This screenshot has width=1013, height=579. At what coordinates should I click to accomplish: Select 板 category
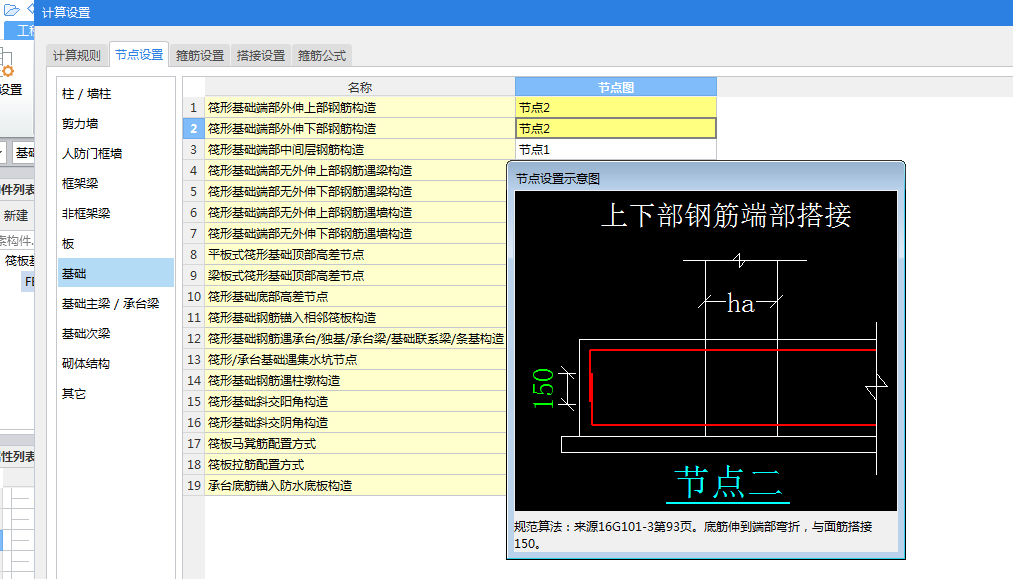116,244
